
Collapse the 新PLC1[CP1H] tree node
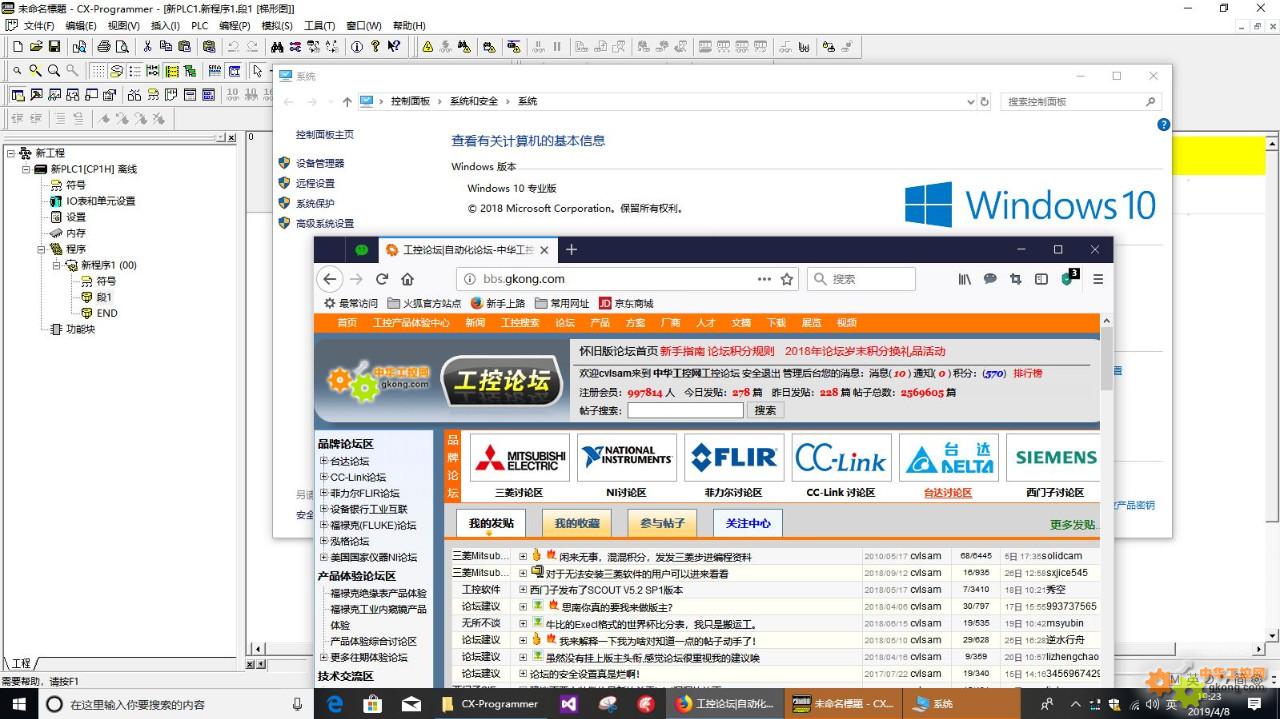pos(26,169)
